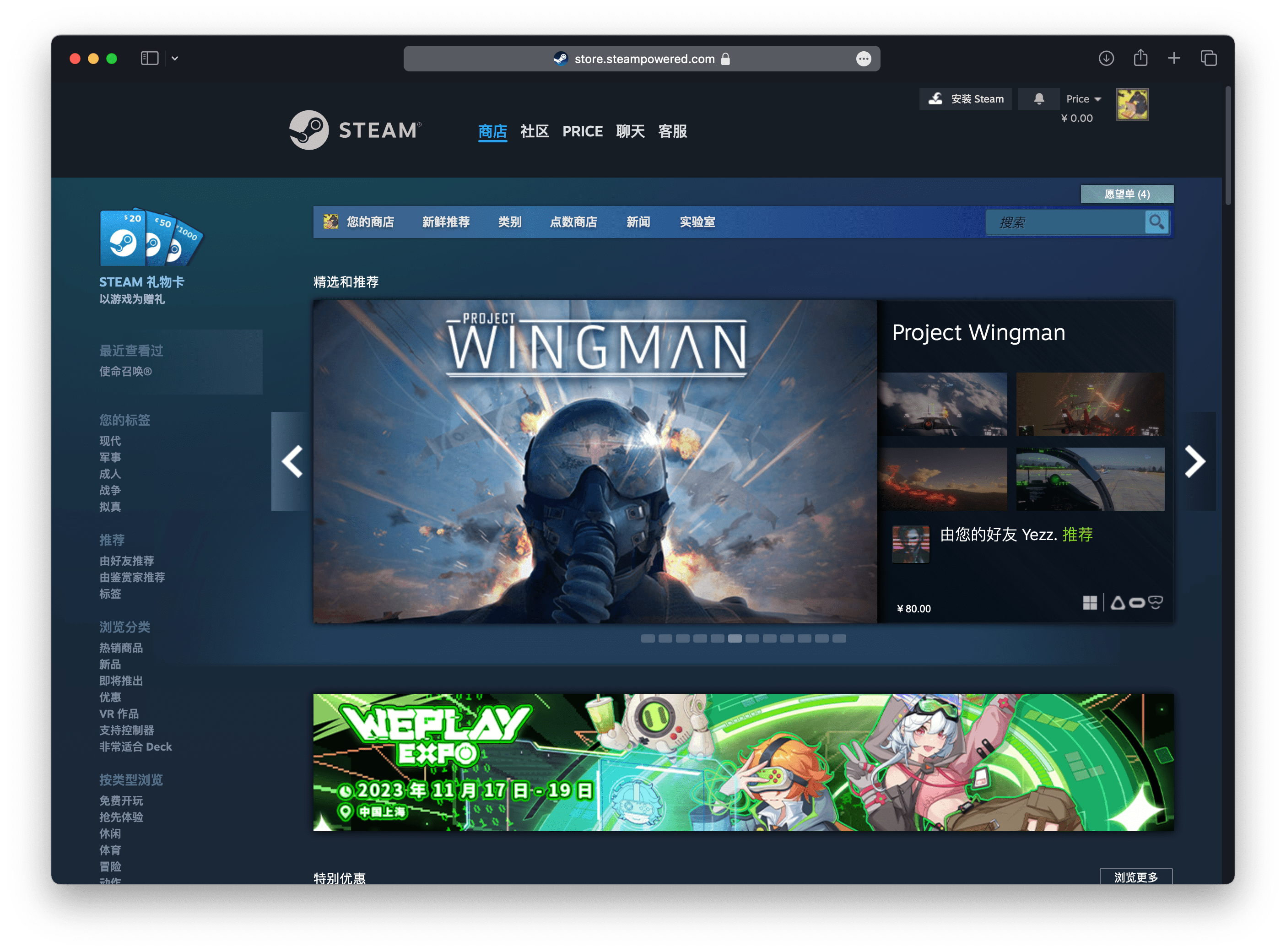Image resolution: width=1286 pixels, height=952 pixels.
Task: Expand the sidebar tab group chevron
Action: point(174,58)
